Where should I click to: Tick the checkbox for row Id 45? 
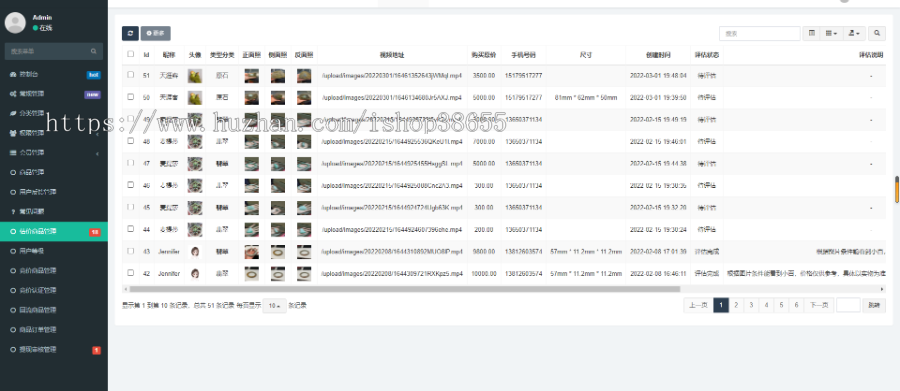click(x=130, y=207)
